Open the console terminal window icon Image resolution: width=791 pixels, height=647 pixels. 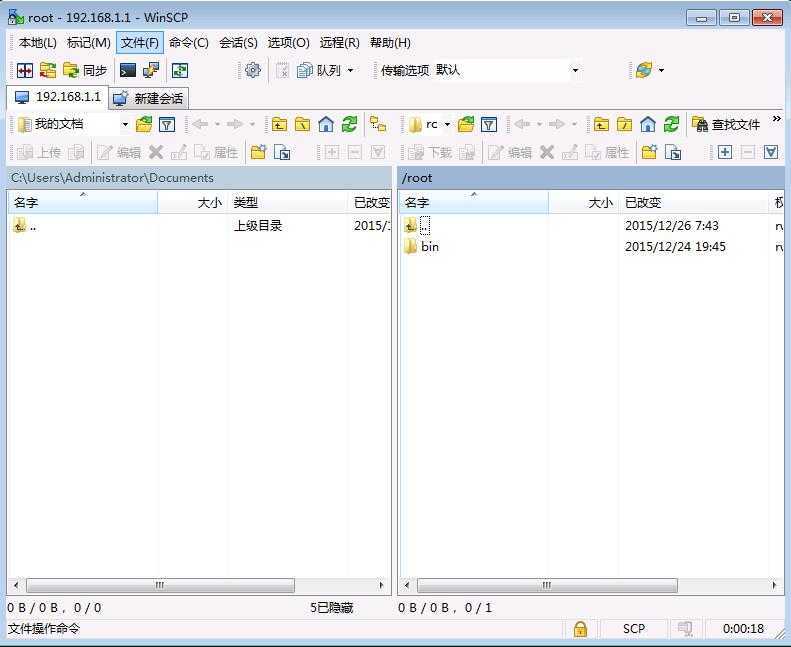pyautogui.click(x=128, y=70)
